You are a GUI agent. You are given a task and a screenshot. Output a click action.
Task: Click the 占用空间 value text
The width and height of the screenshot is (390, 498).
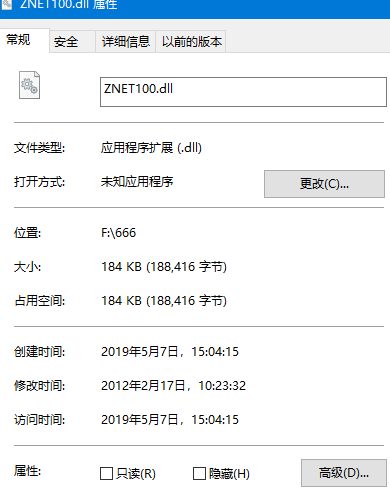pyautogui.click(x=164, y=301)
